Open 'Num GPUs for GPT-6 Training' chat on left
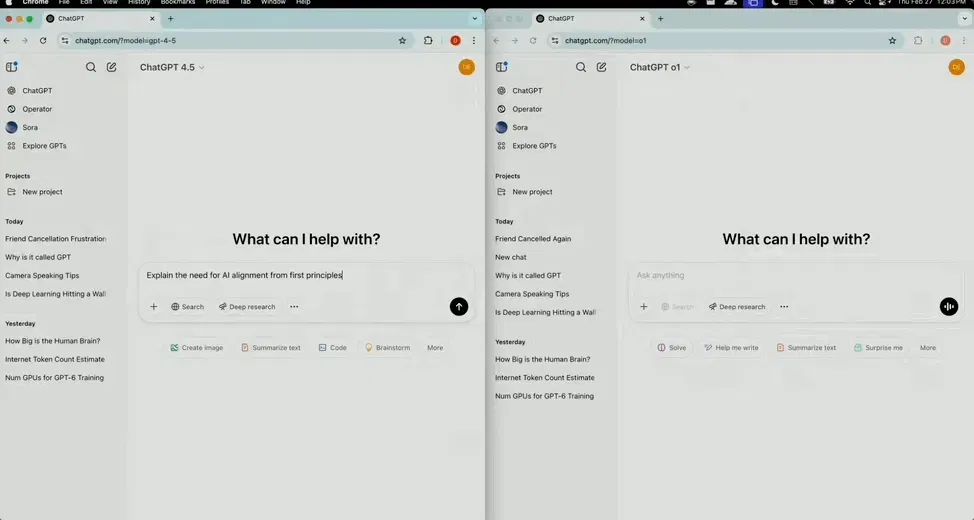 pyautogui.click(x=54, y=378)
